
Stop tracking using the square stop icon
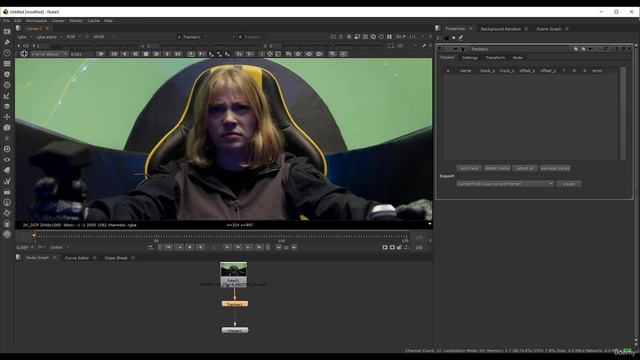(146, 54)
